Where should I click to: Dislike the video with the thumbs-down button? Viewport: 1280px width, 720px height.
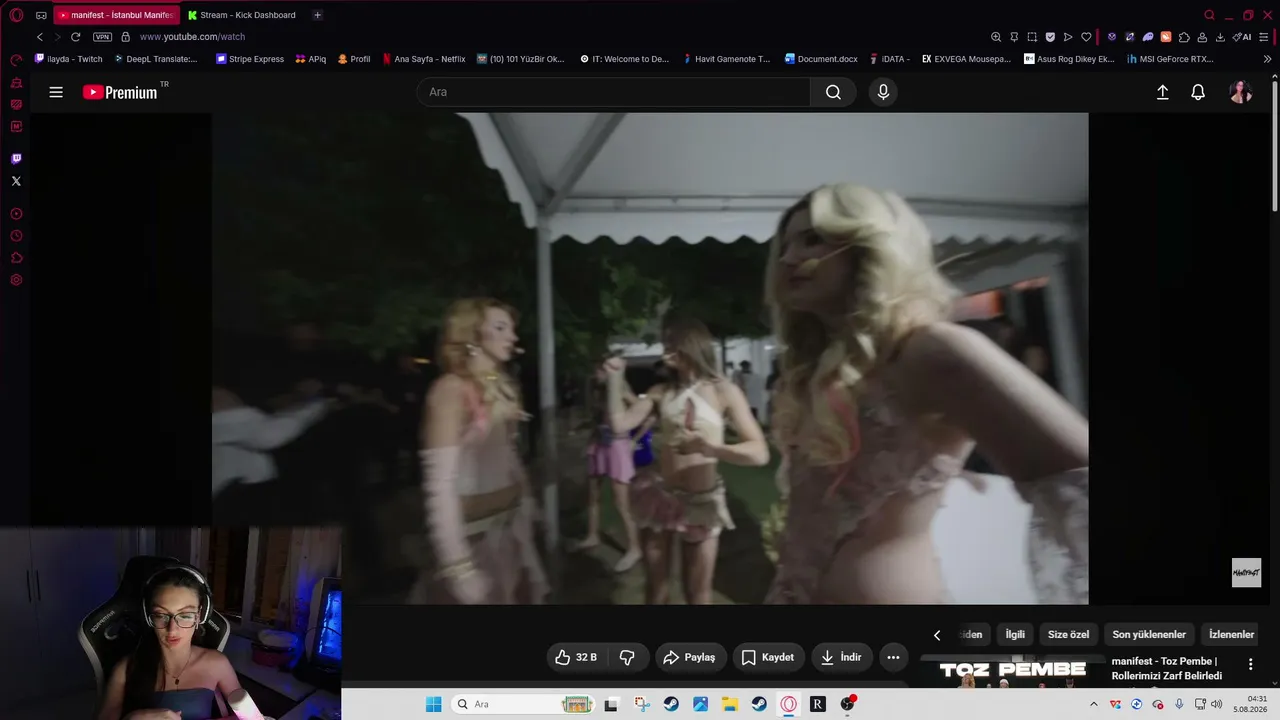(x=627, y=657)
